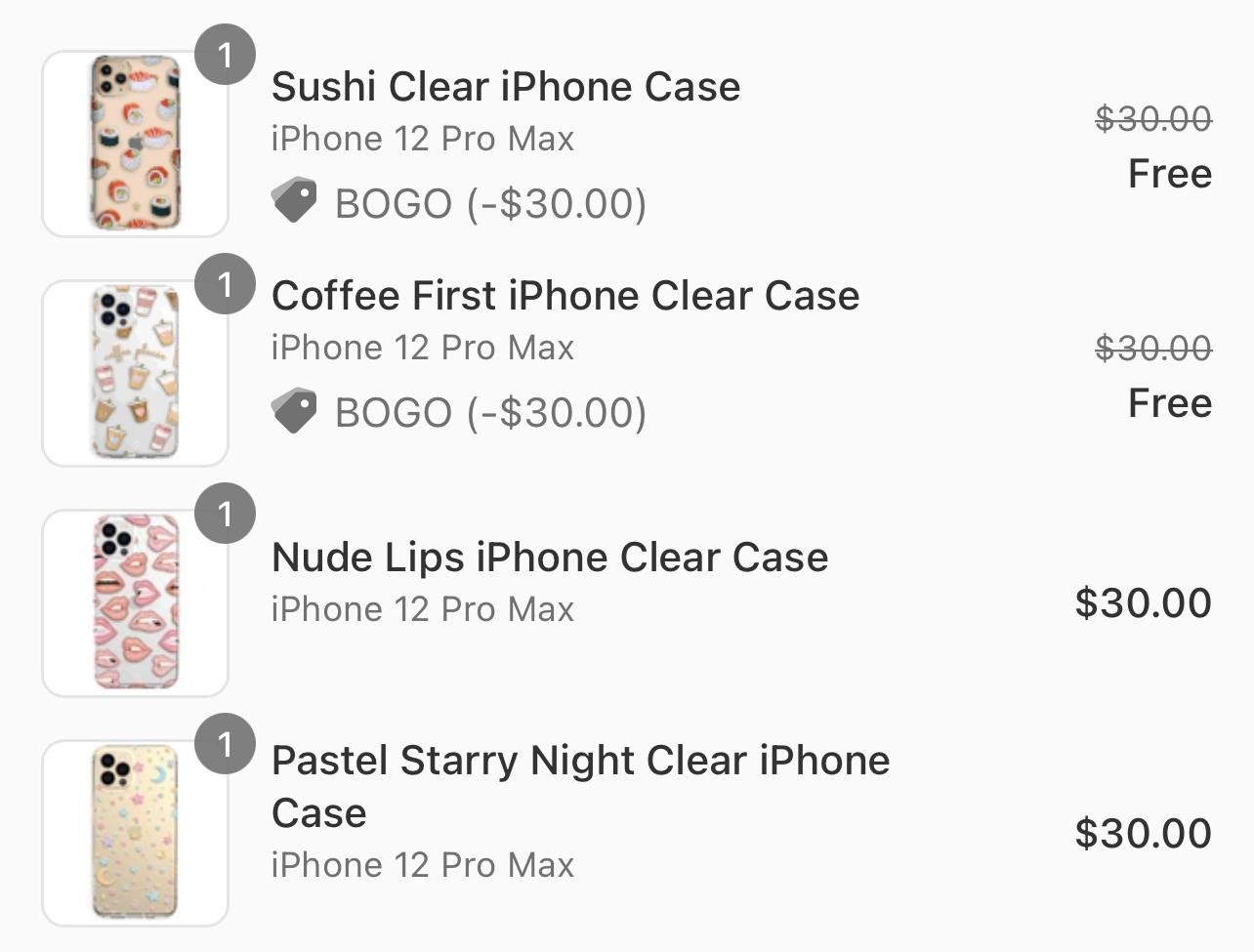Click the BOGO tag icon under Coffee First case
This screenshot has width=1254, height=952.
coord(294,410)
